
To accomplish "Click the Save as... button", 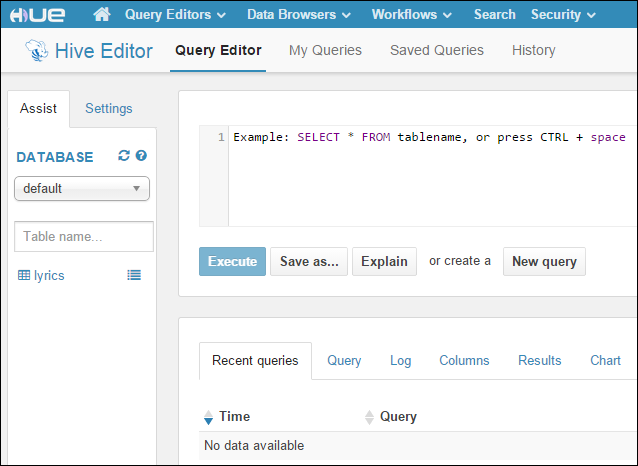I will pos(309,261).
